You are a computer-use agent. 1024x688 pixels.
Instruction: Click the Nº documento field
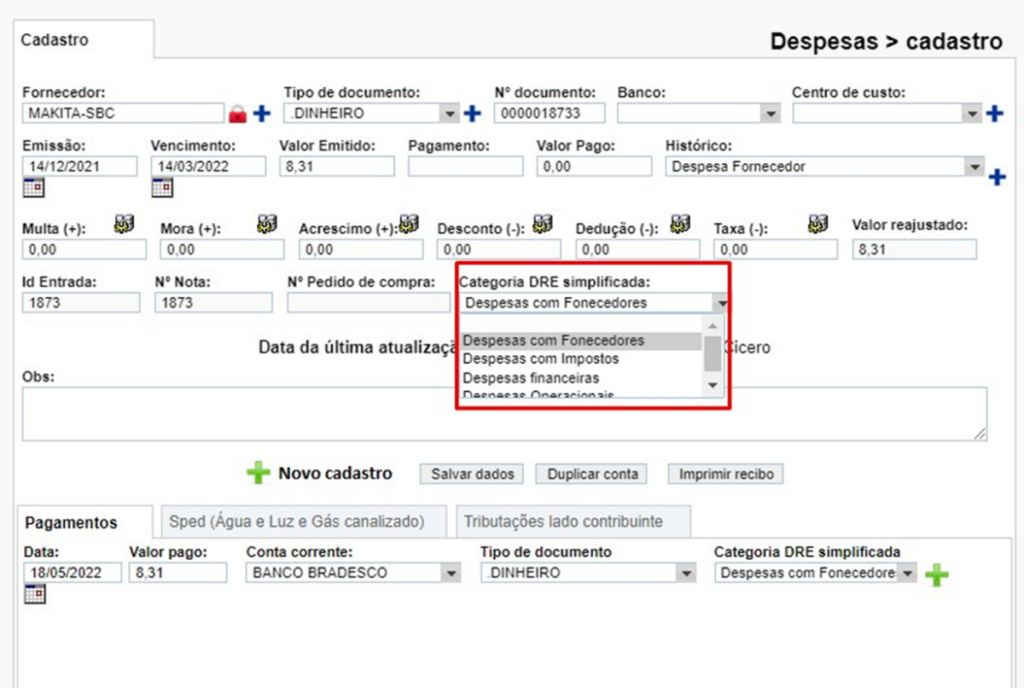(x=549, y=114)
